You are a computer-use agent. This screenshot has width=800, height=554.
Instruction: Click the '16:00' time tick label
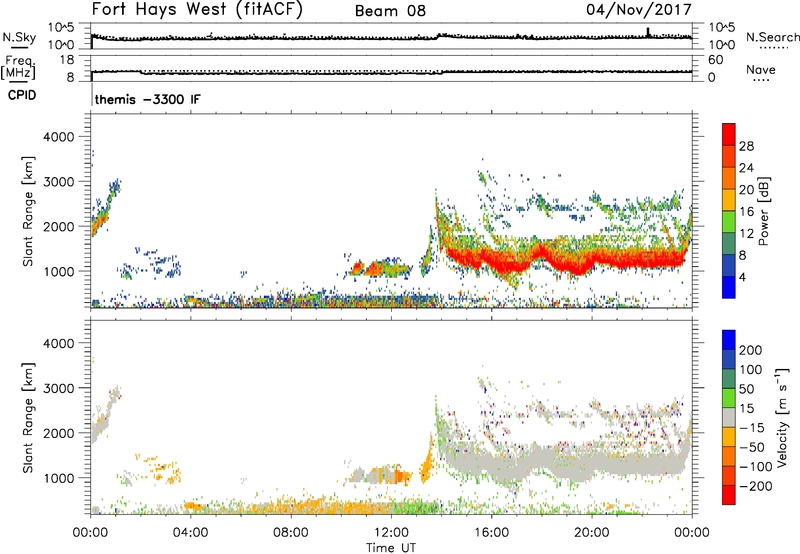(491, 533)
